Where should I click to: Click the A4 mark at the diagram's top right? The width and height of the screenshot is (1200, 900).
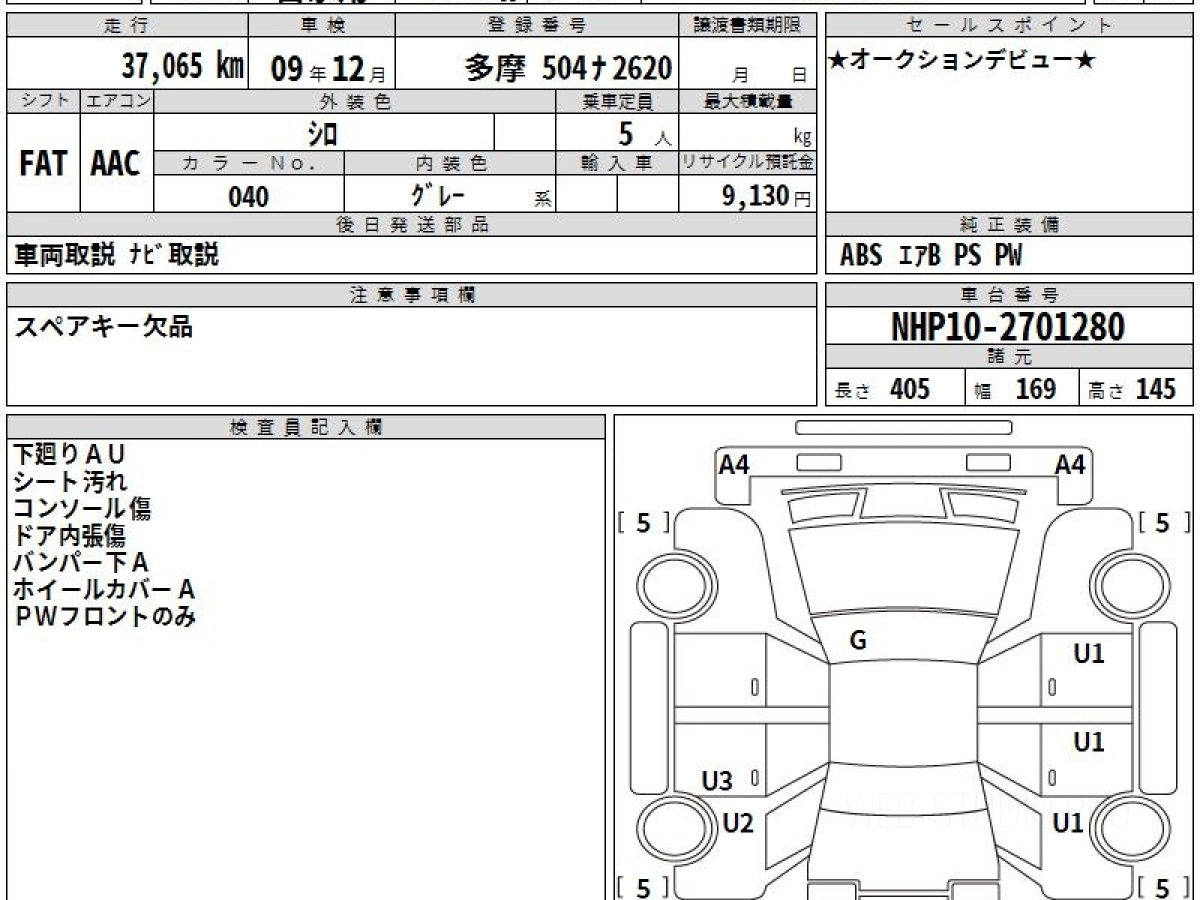[x=1070, y=465]
